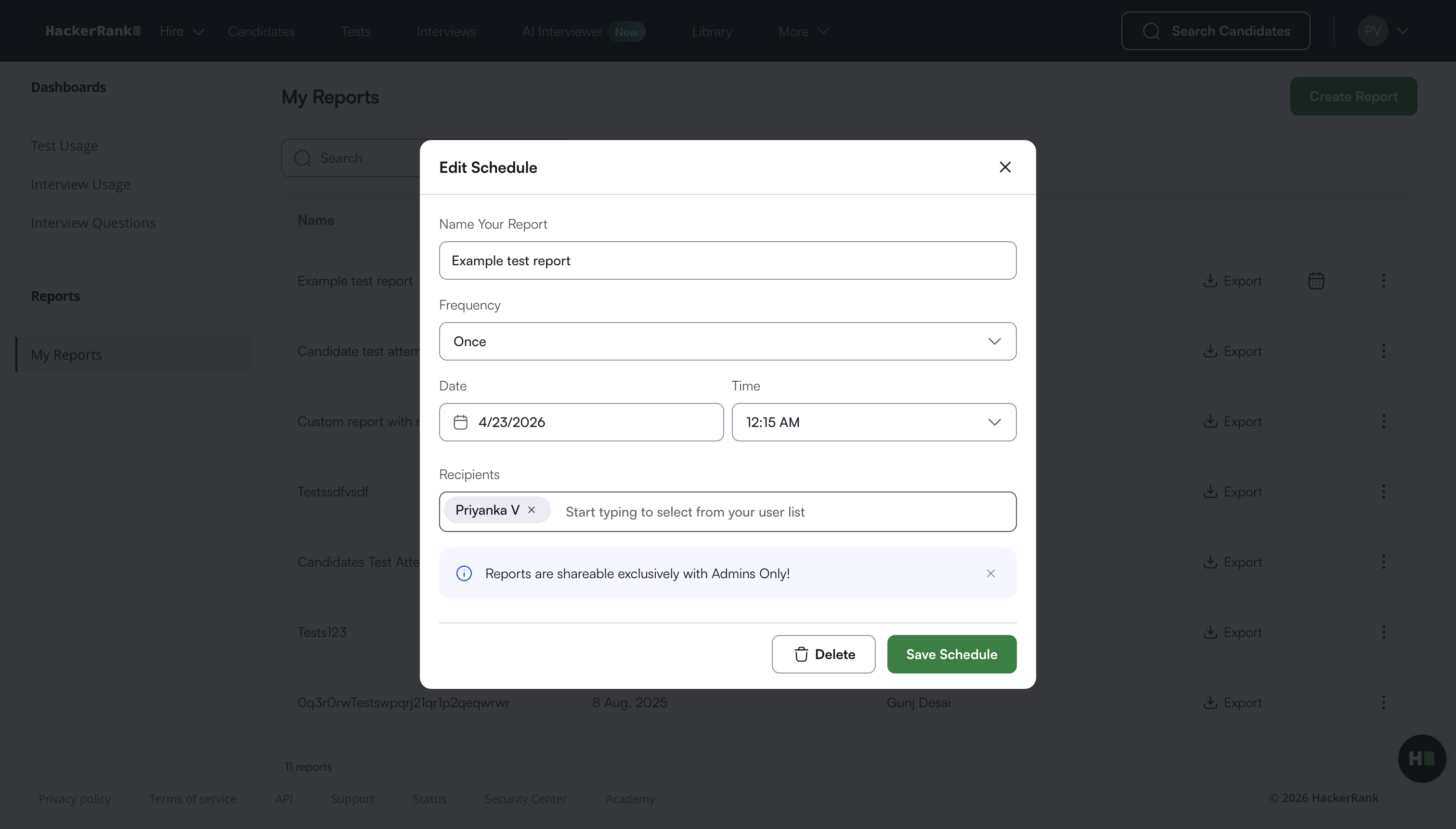The height and width of the screenshot is (829, 1456).
Task: Open Interview Usage dashboard in sidebar
Action: pyautogui.click(x=80, y=184)
